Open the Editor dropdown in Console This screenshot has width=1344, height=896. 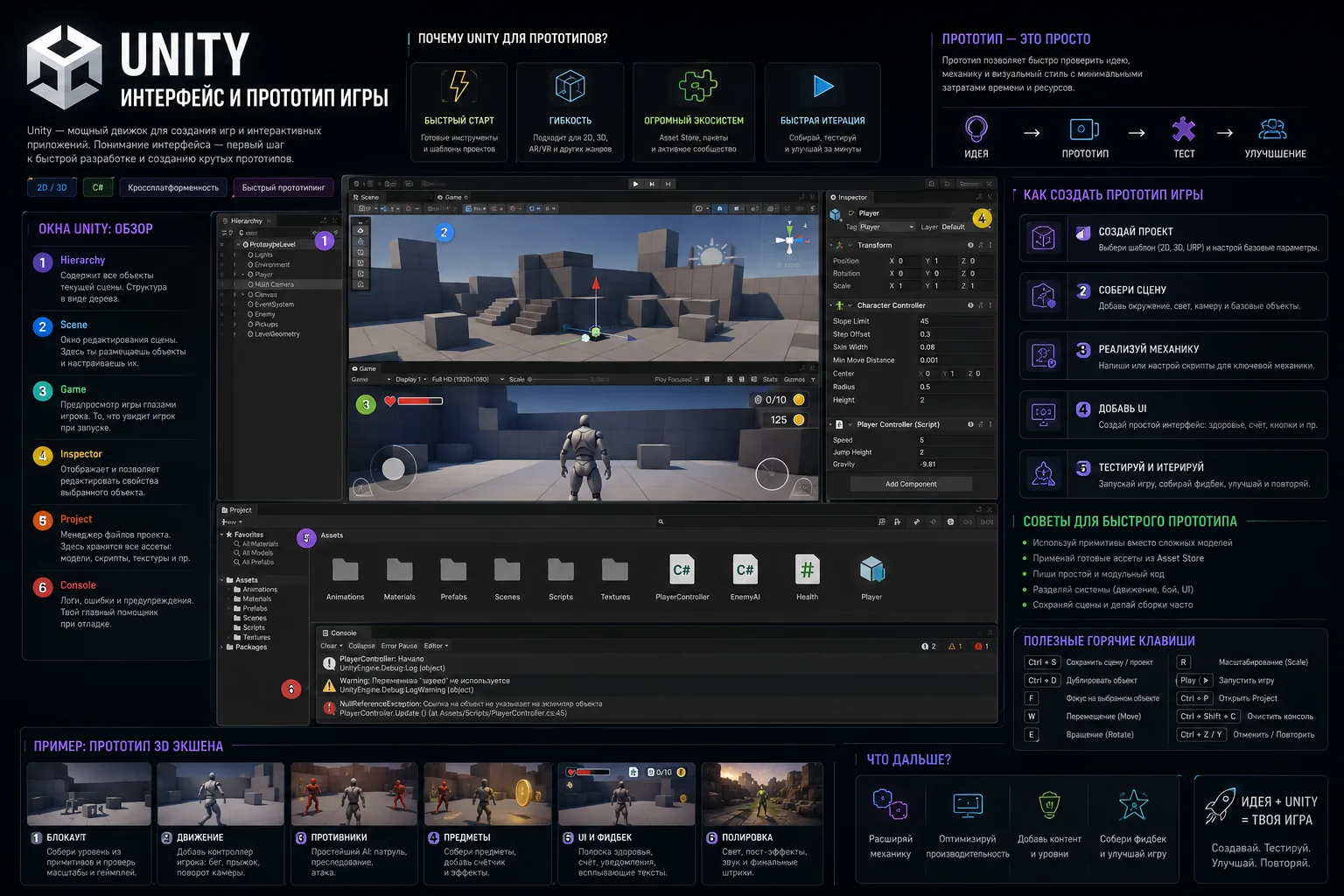[436, 646]
